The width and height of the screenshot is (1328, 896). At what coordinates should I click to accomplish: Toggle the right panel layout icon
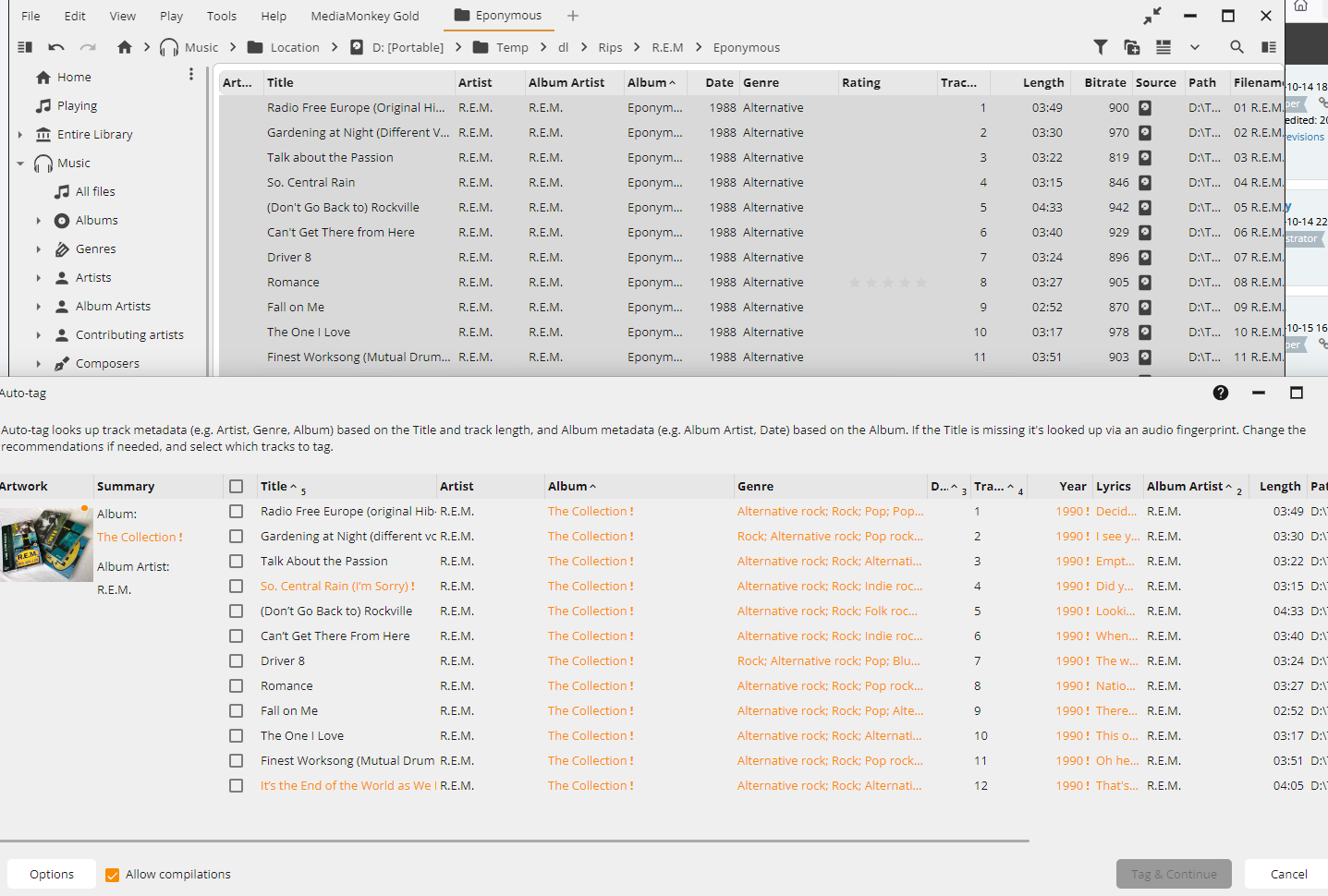[1269, 47]
